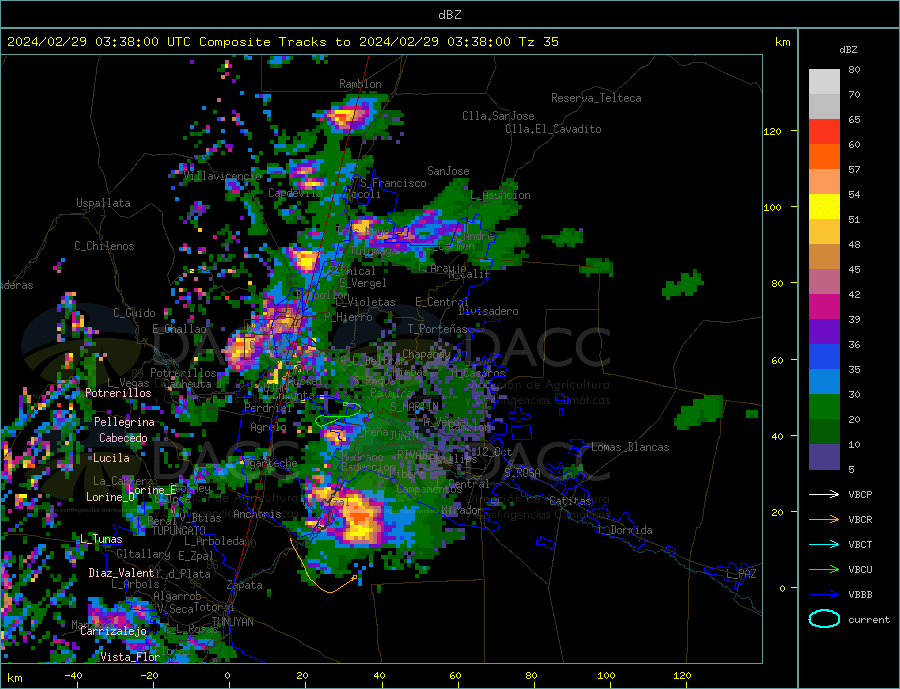
Task: Pick the bright green 20-30 dBZ legend band
Action: 824,407
